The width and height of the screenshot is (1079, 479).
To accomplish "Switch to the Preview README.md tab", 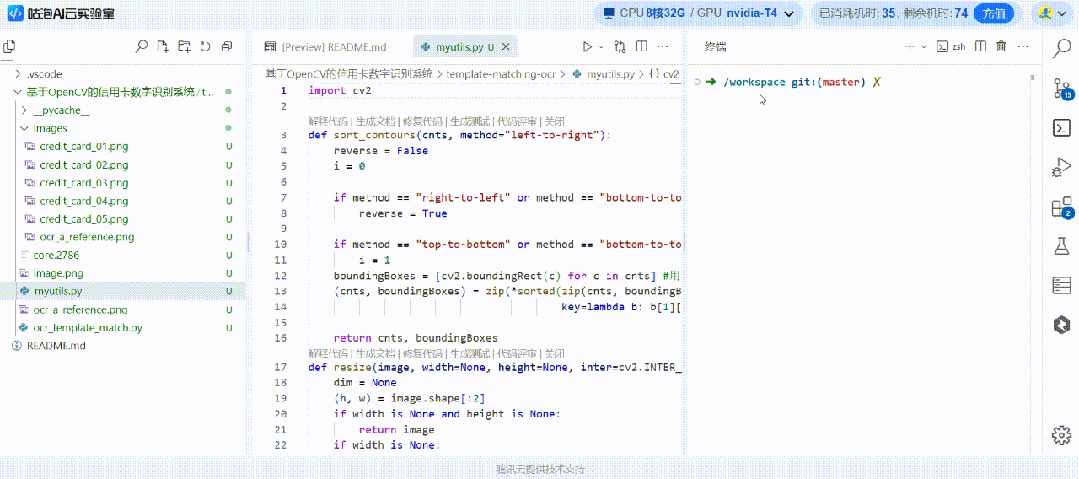I will click(x=338, y=47).
